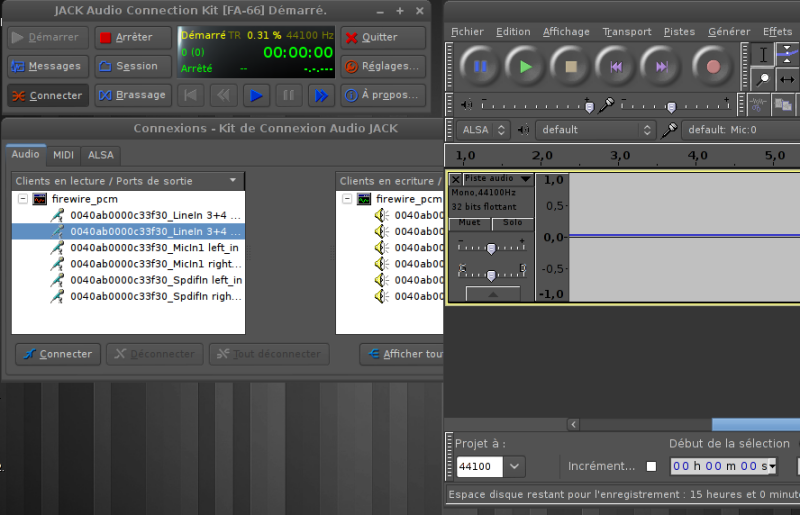Screen dimensions: 800x515
Task: Click the JACK Démarrer button
Action: [48, 37]
